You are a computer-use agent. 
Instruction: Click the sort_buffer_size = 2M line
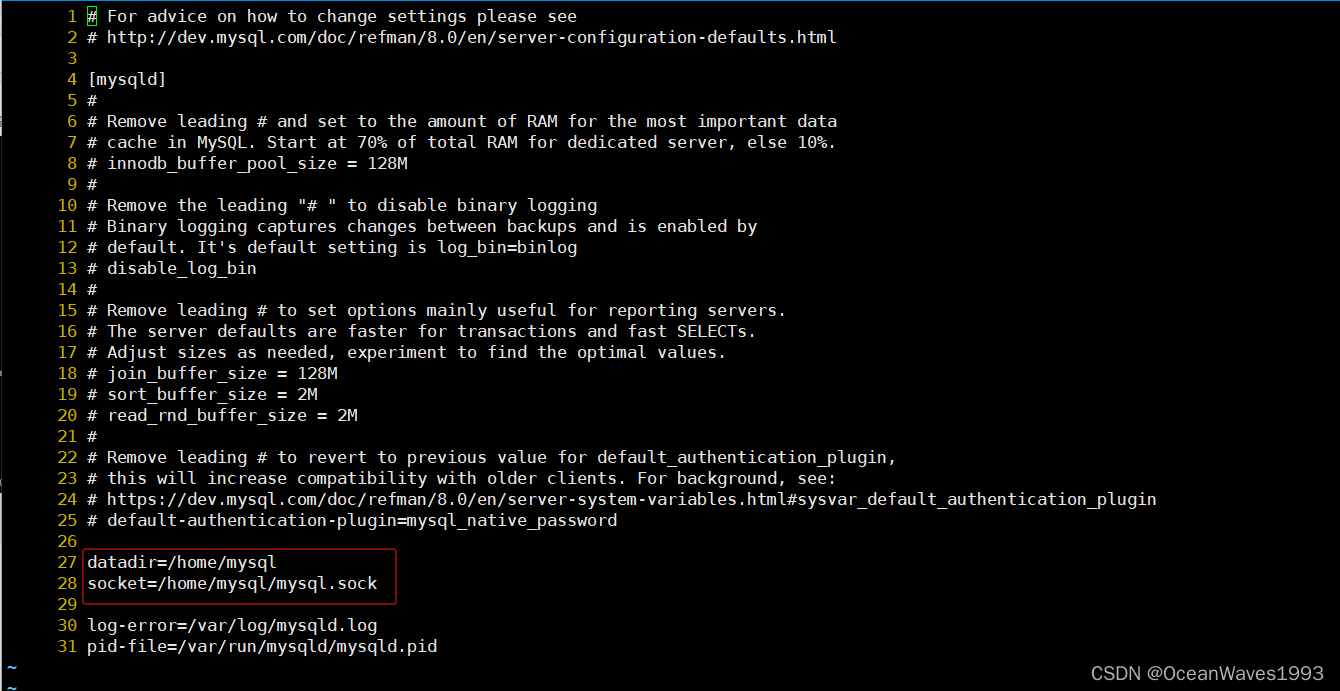pyautogui.click(x=202, y=394)
